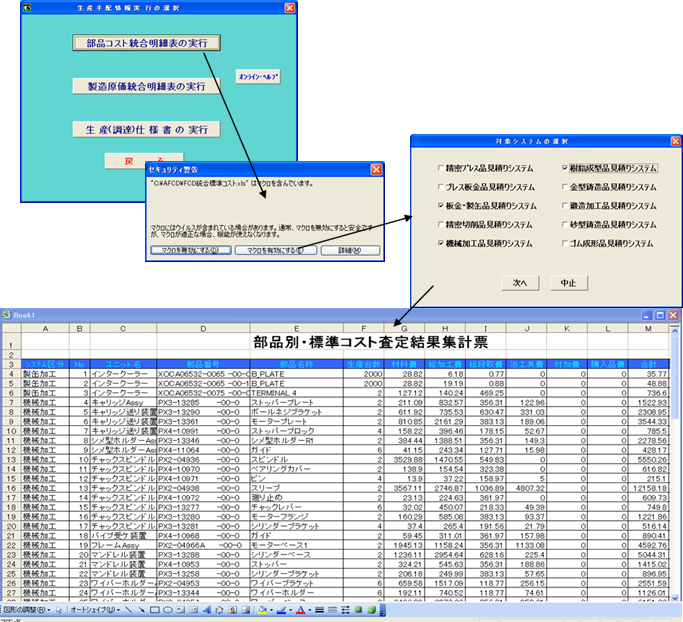Select the Line tool in drawing toolbar
Image resolution: width=683 pixels, height=622 pixels.
(x=128, y=610)
